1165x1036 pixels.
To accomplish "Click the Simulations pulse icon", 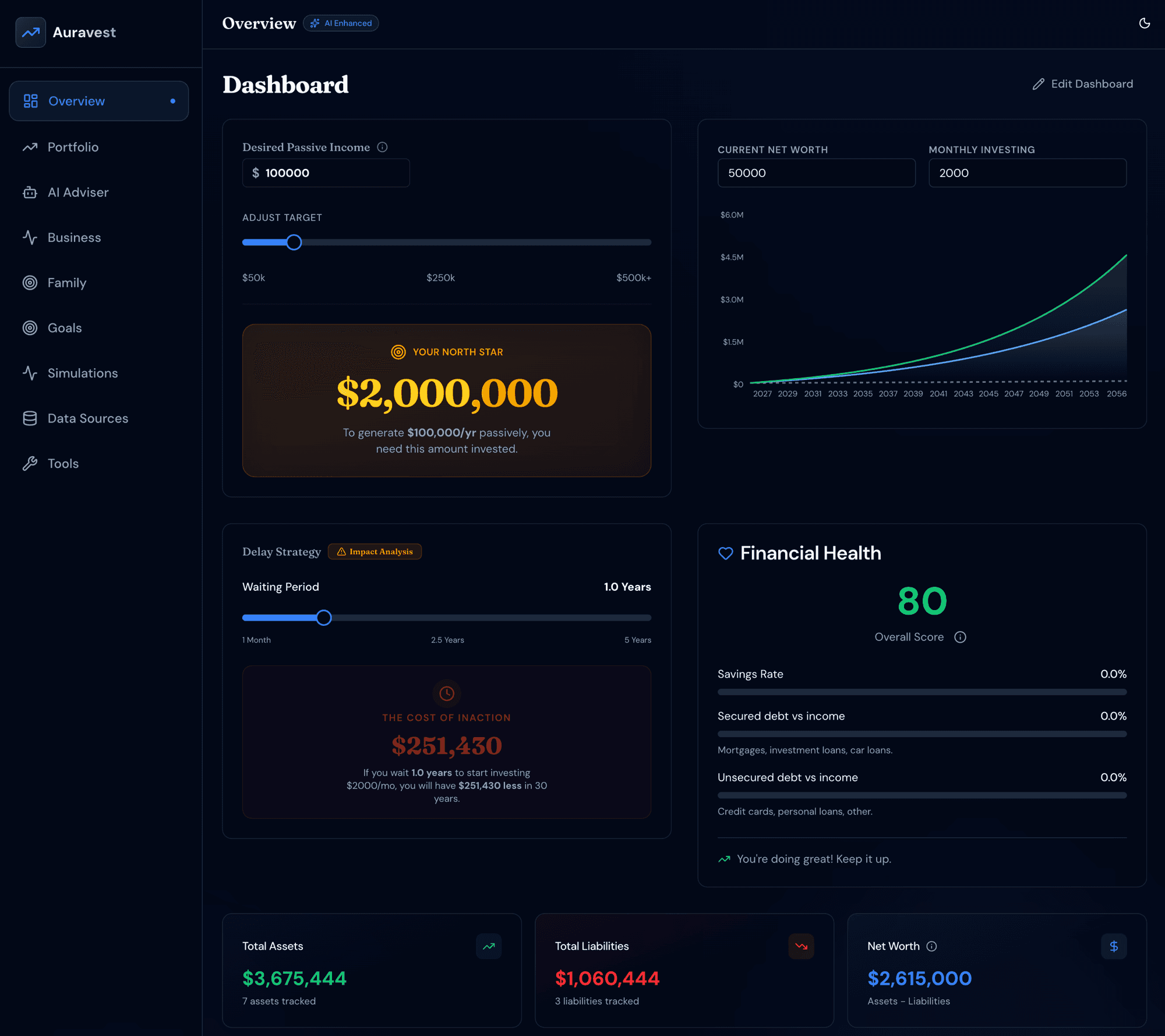I will [x=30, y=373].
